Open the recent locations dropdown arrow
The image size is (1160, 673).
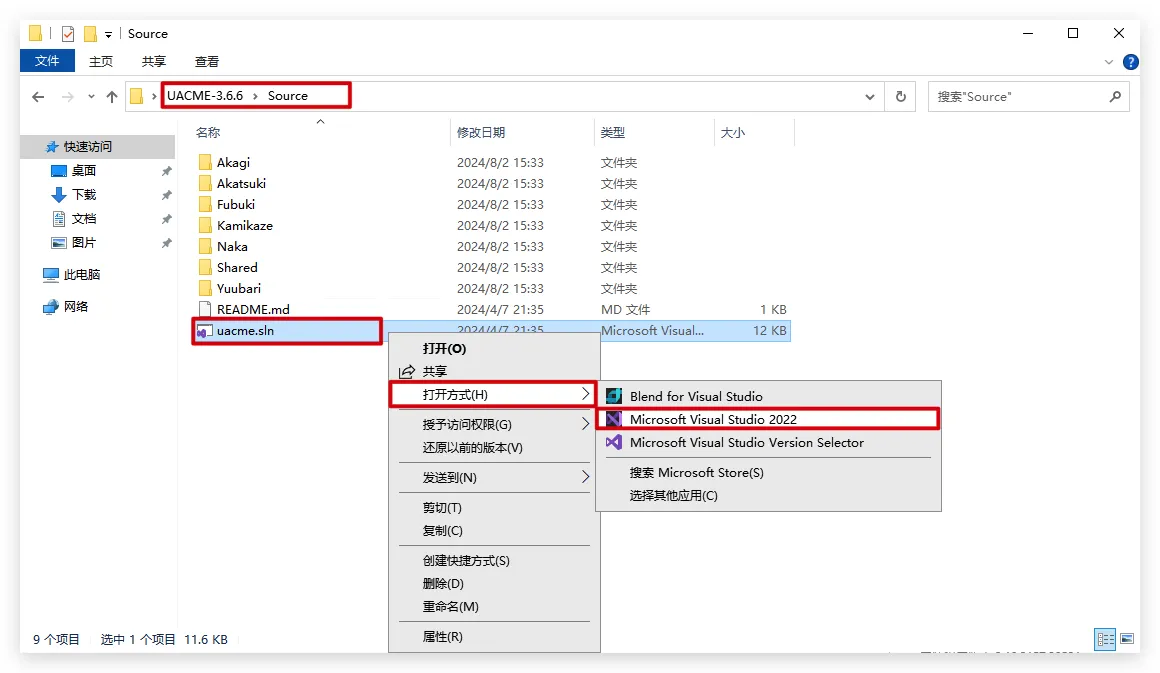pyautogui.click(x=91, y=97)
